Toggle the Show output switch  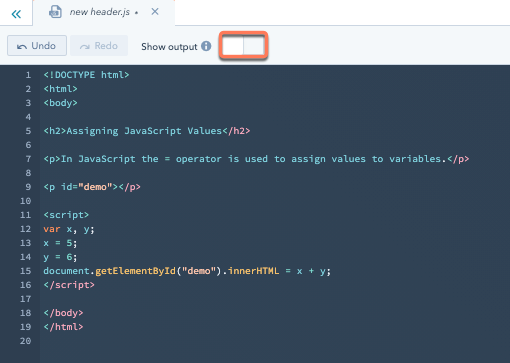click(243, 46)
